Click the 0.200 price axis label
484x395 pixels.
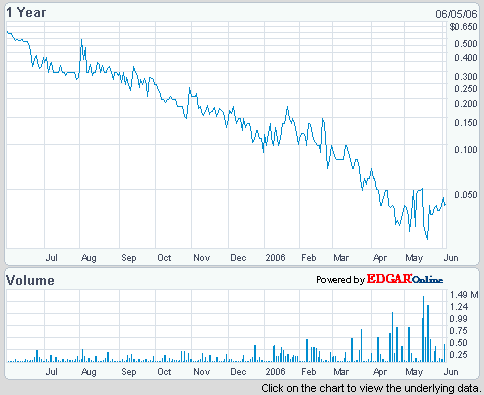tap(466, 104)
